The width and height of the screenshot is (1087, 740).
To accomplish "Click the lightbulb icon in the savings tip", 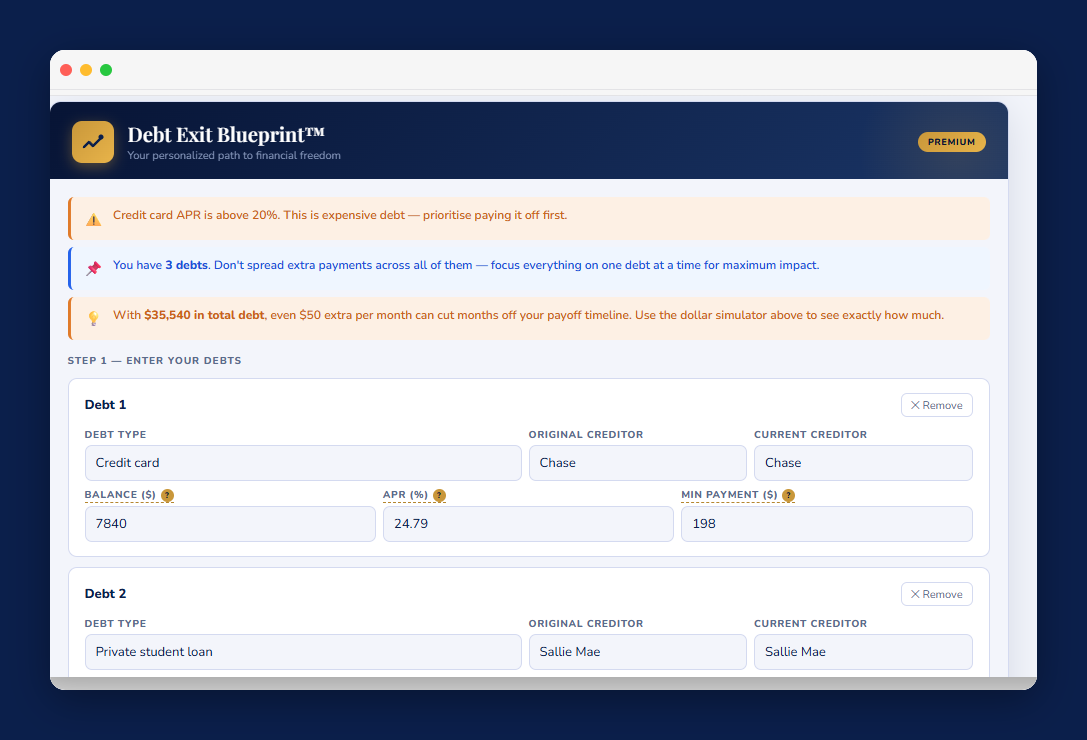I will (93, 315).
